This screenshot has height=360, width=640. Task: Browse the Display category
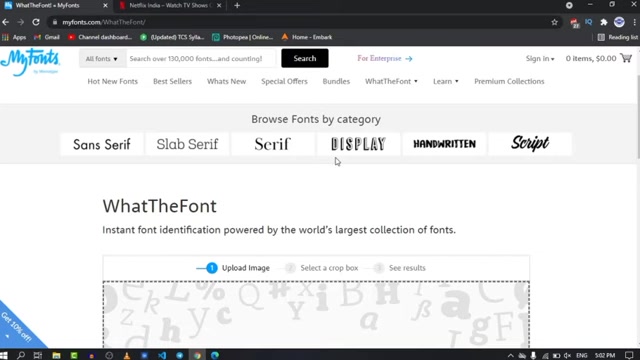[x=358, y=144]
